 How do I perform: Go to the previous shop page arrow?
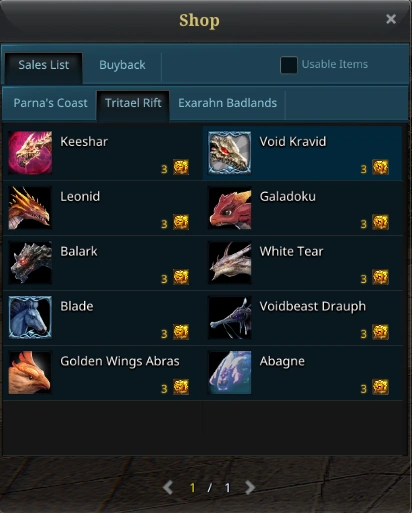coord(168,488)
